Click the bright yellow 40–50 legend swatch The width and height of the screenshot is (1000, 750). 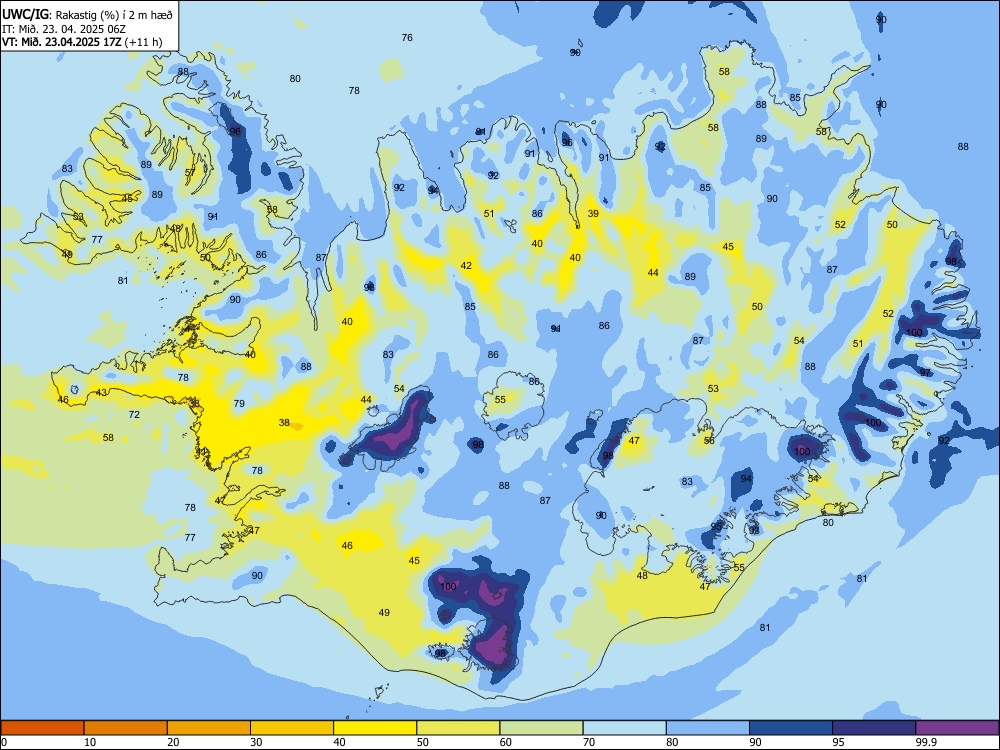(375, 728)
